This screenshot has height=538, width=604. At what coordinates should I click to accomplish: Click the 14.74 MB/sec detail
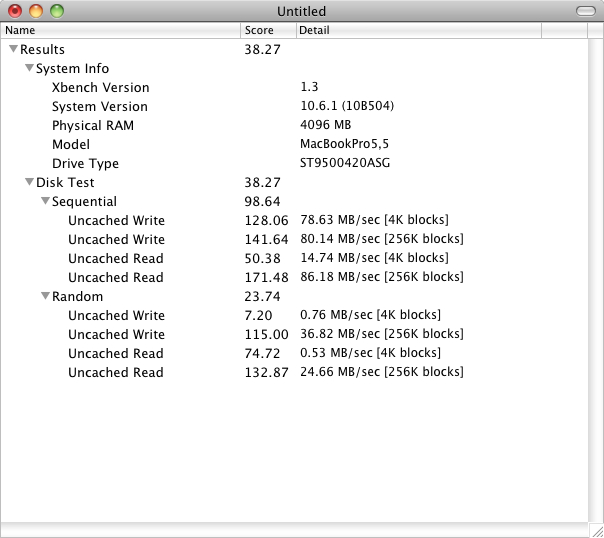pos(374,258)
